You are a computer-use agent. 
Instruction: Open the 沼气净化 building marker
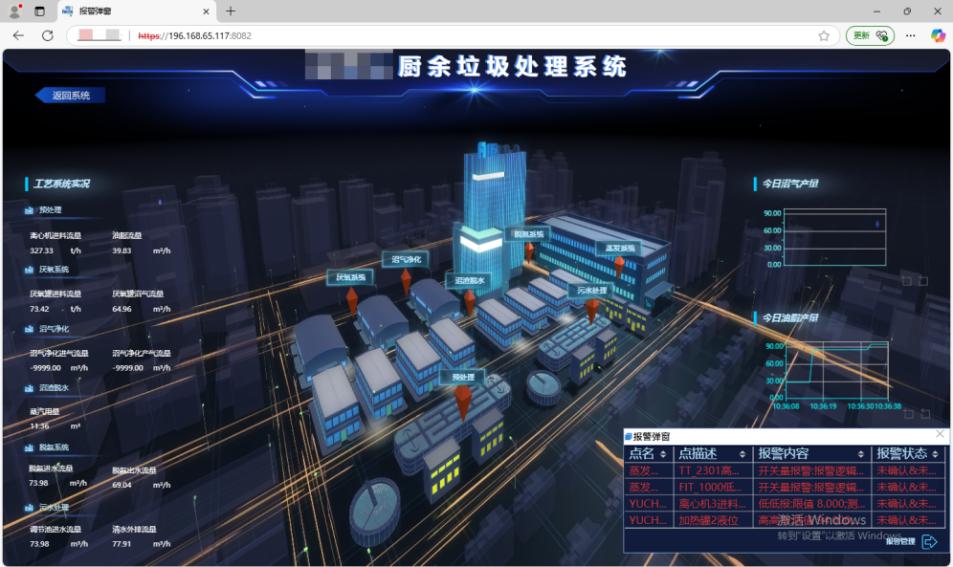(407, 259)
